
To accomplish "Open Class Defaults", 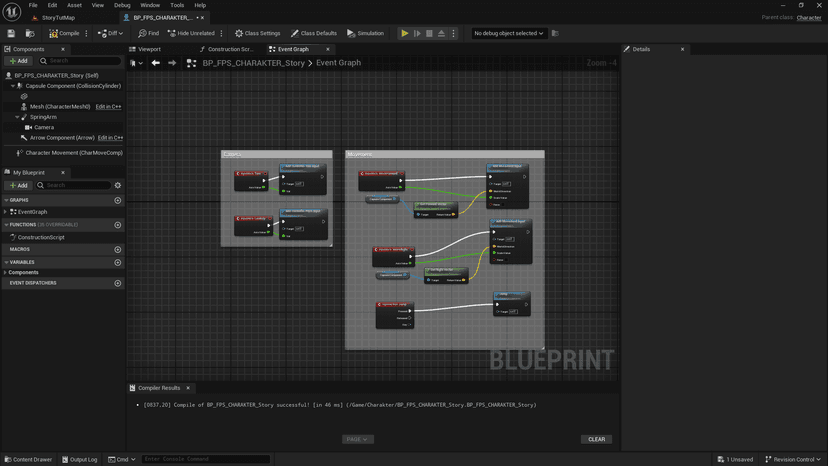I will point(313,33).
